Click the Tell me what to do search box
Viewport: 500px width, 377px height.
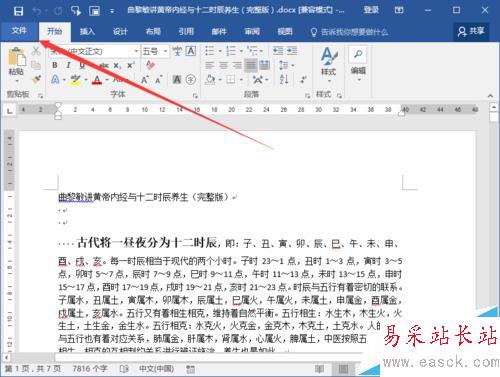[349, 32]
